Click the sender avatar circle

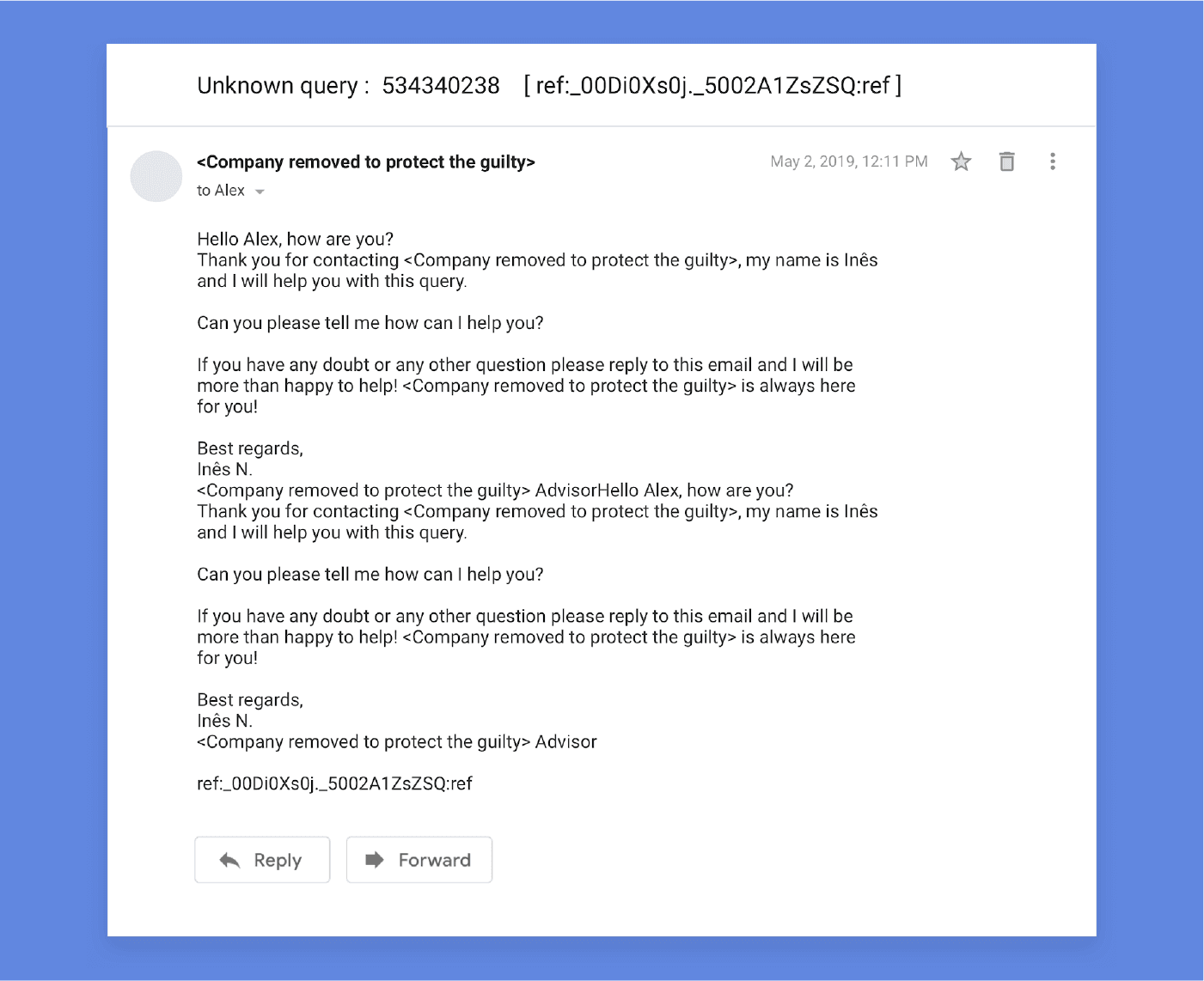click(x=156, y=176)
